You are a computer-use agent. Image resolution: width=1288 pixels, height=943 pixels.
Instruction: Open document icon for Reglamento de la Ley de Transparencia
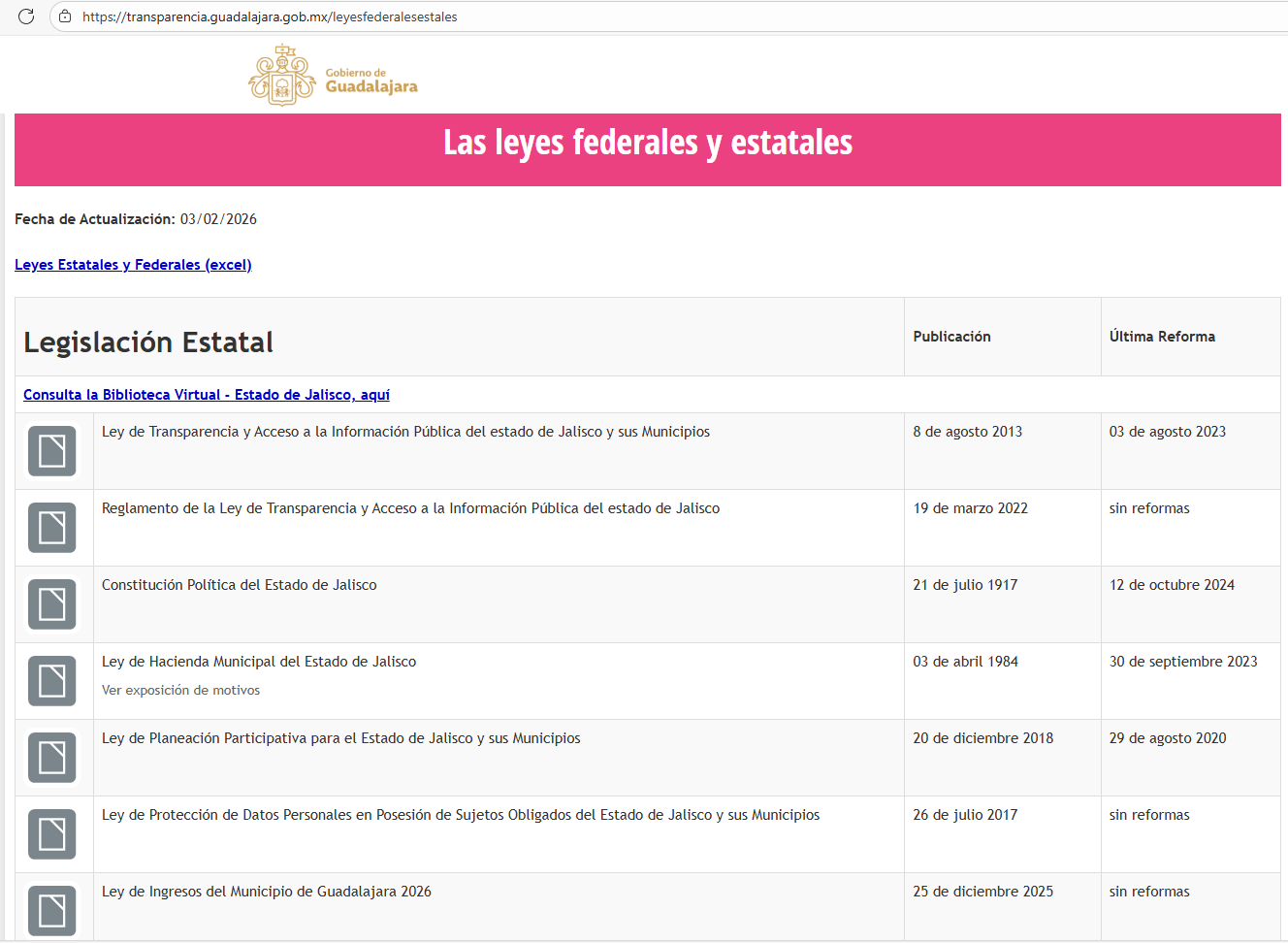coord(52,528)
